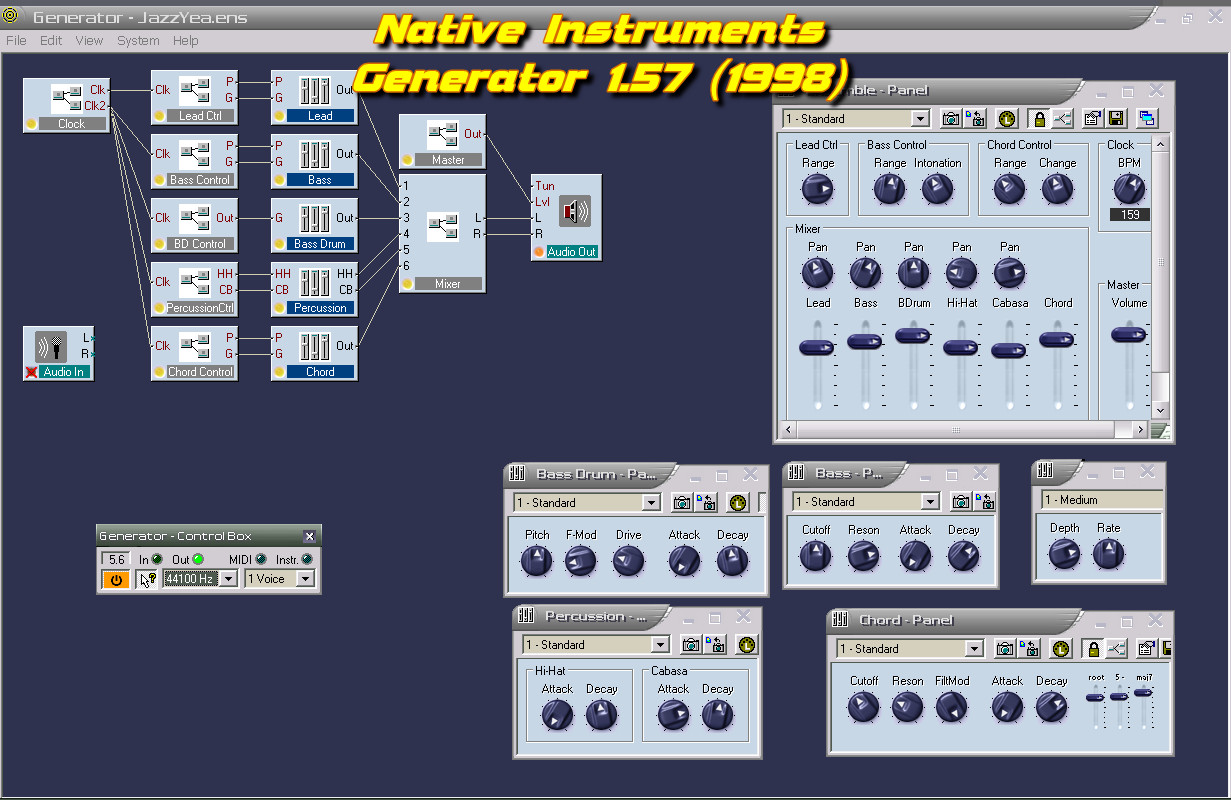Open the Edit menu
Image resolution: width=1231 pixels, height=800 pixels.
pyautogui.click(x=51, y=41)
